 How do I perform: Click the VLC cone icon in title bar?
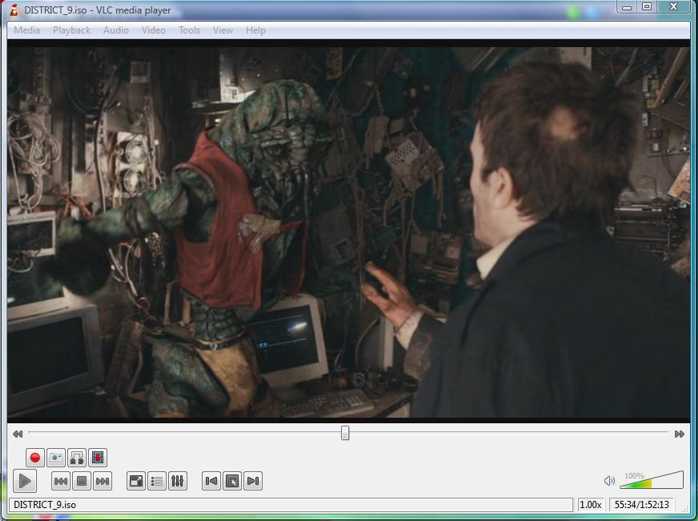(x=14, y=10)
